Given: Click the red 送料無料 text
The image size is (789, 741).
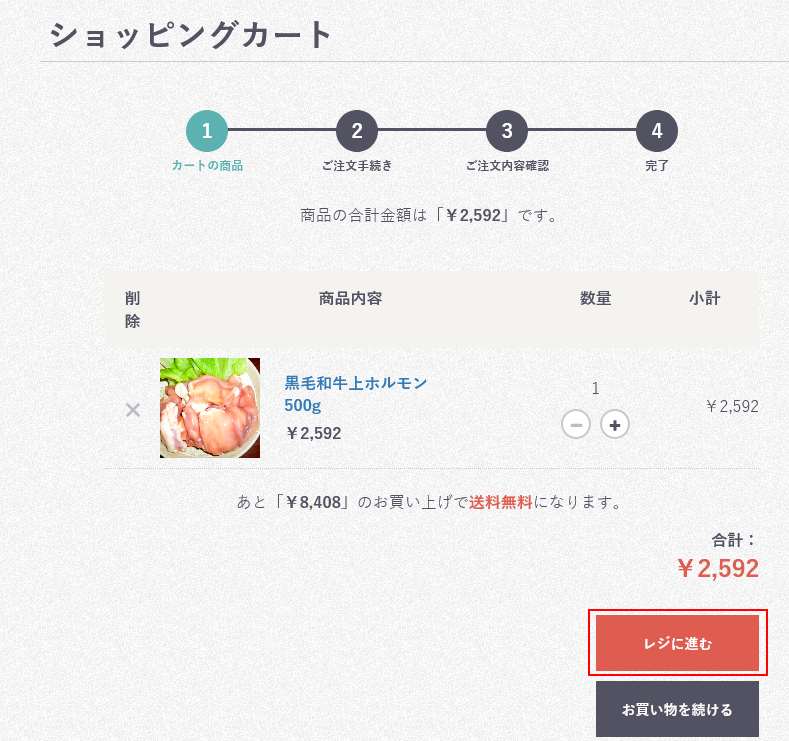Looking at the screenshot, I should 501,502.
